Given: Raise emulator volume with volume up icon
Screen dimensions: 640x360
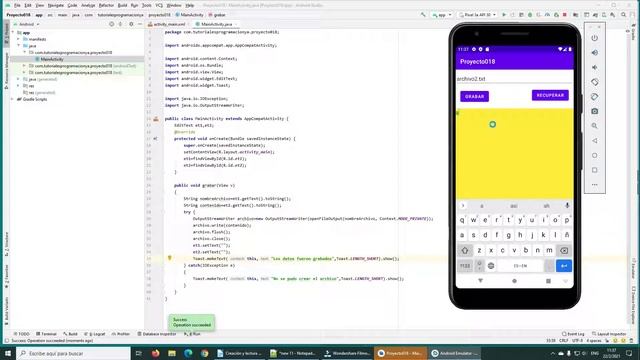Looking at the screenshot, I should [595, 53].
